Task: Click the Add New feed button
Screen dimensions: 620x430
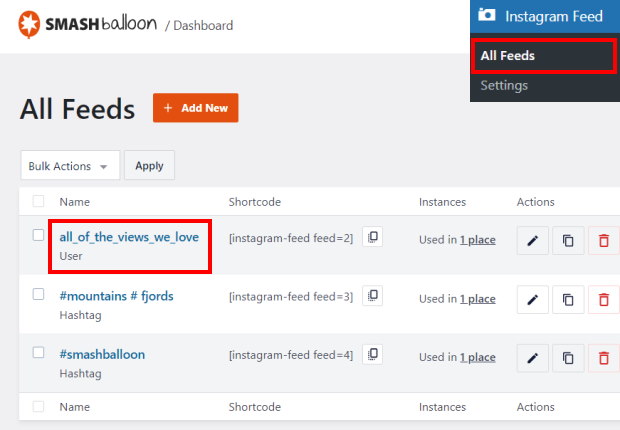Action: 196,108
